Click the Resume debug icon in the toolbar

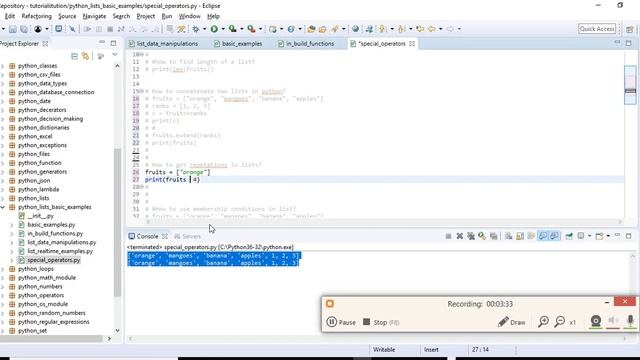[87, 29]
